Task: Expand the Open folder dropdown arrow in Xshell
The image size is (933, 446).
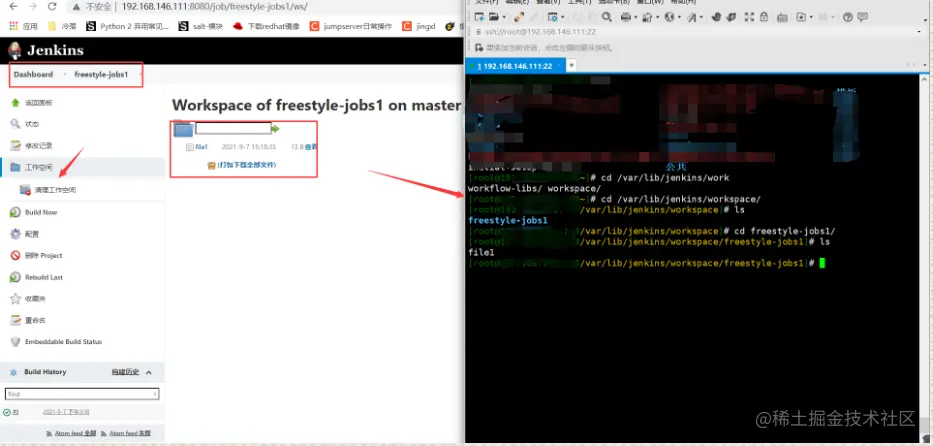Action: coord(504,17)
